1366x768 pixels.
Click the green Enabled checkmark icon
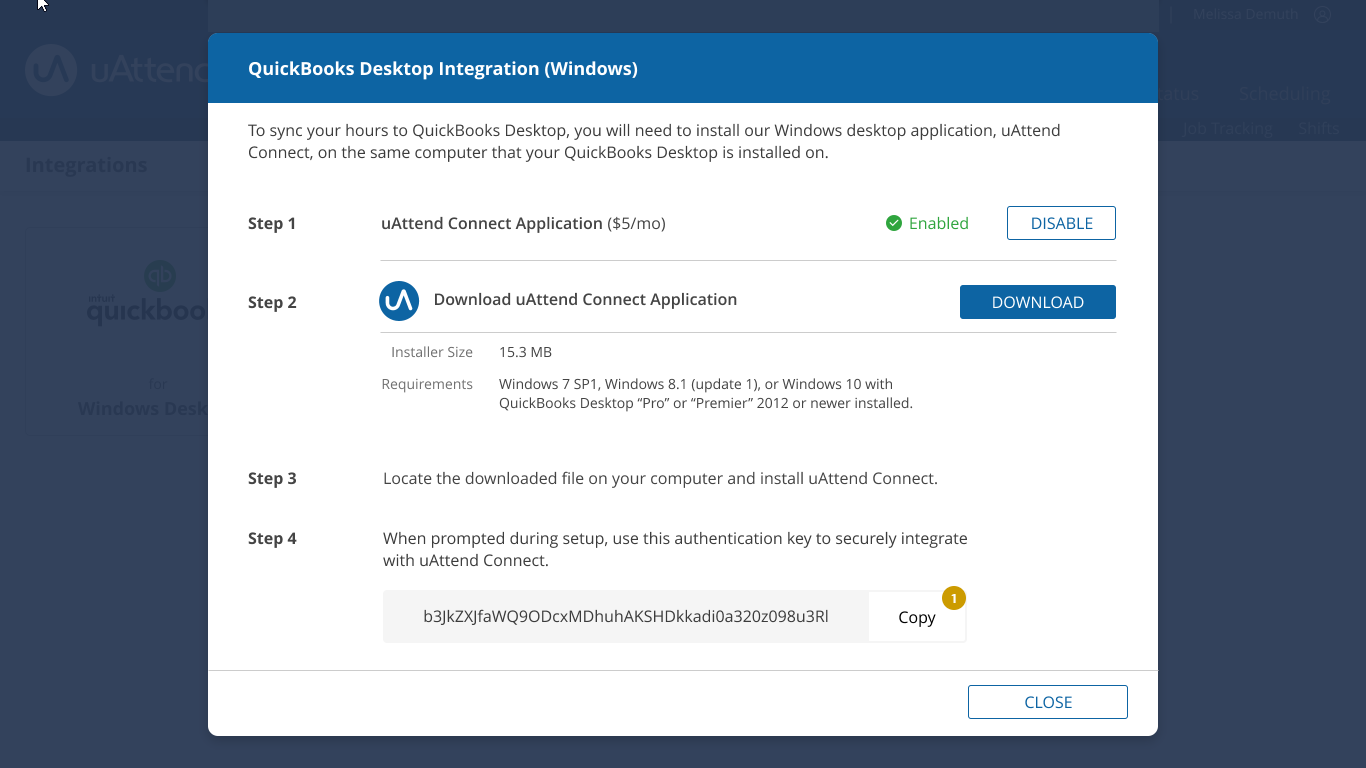[894, 223]
